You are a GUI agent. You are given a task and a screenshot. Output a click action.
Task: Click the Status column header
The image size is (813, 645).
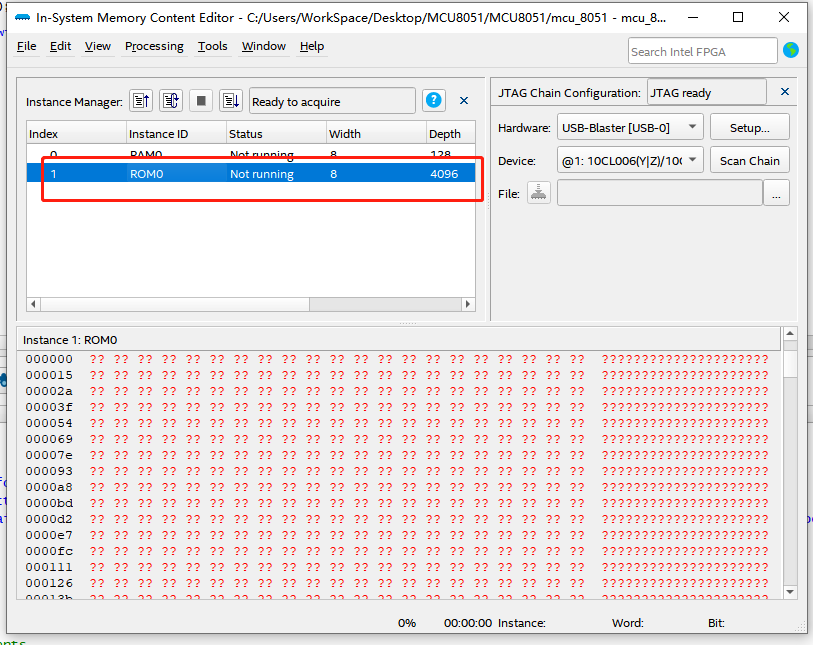pos(276,133)
